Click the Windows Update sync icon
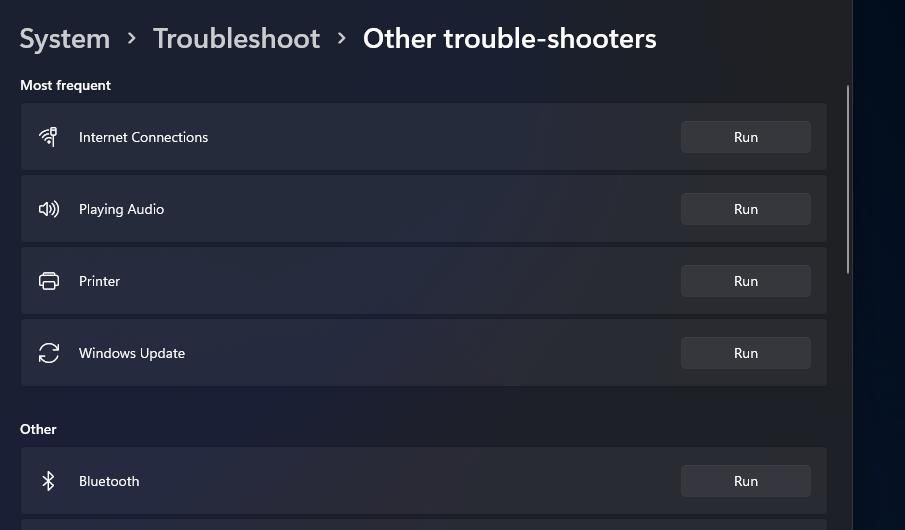This screenshot has height=530, width=905. click(48, 353)
